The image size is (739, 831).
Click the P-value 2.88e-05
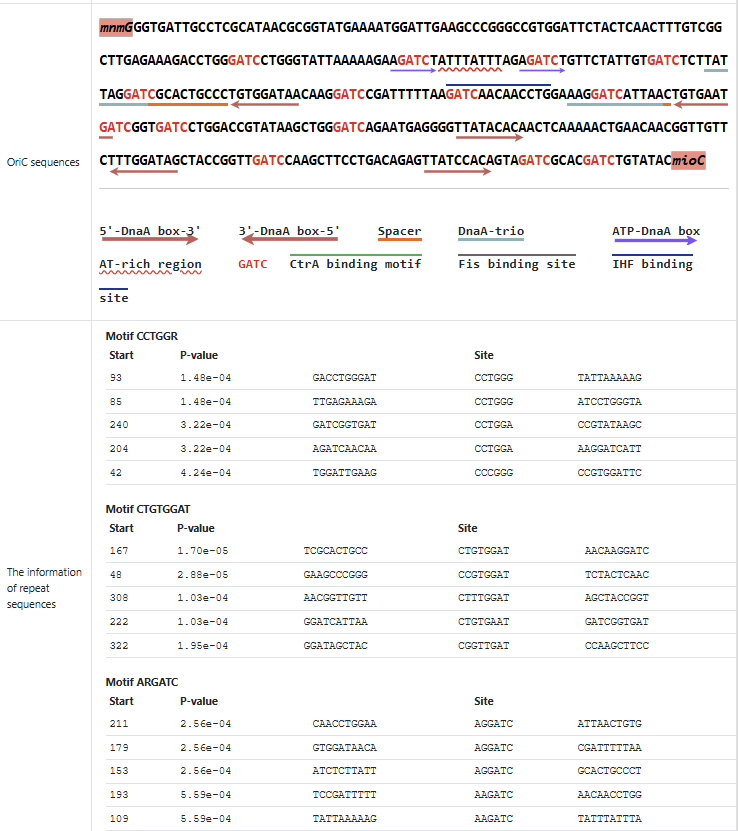203,574
